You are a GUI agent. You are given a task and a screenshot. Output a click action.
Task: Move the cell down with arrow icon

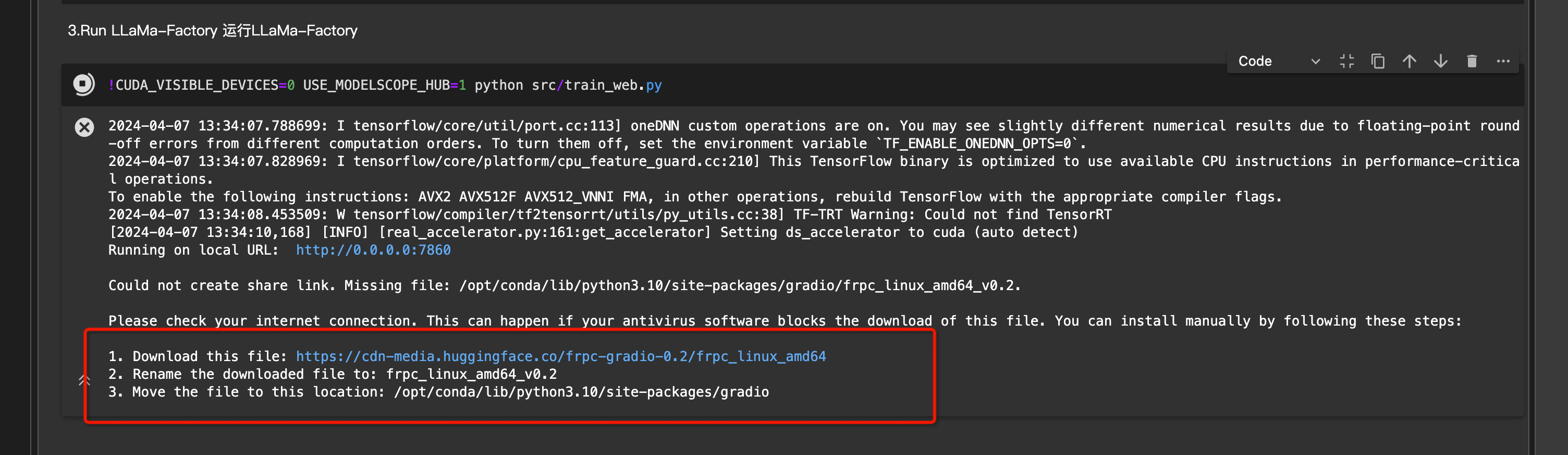coord(1440,61)
